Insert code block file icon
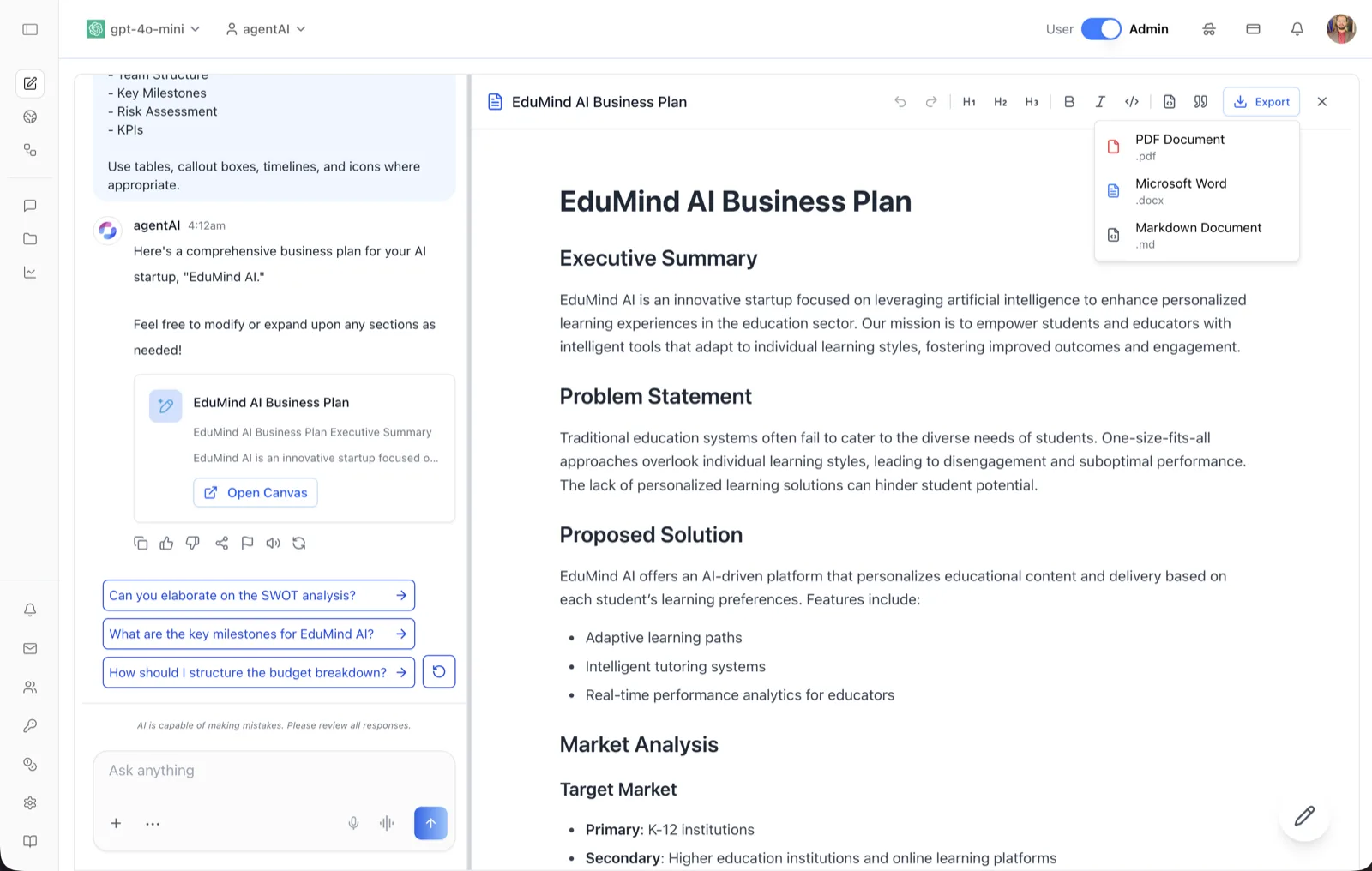The height and width of the screenshot is (871, 1372). click(x=1170, y=102)
